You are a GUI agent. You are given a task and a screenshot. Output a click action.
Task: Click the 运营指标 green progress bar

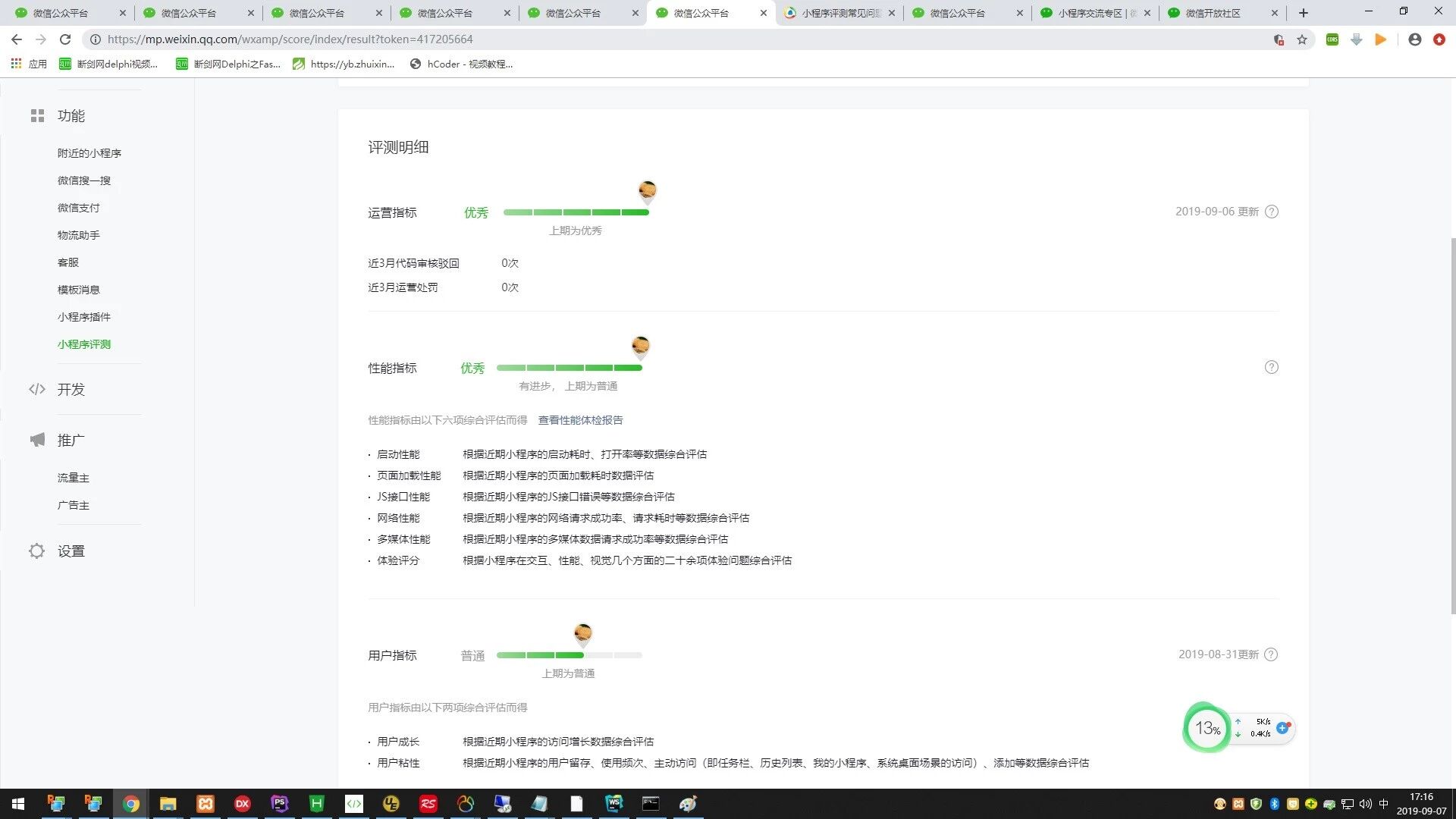576,212
